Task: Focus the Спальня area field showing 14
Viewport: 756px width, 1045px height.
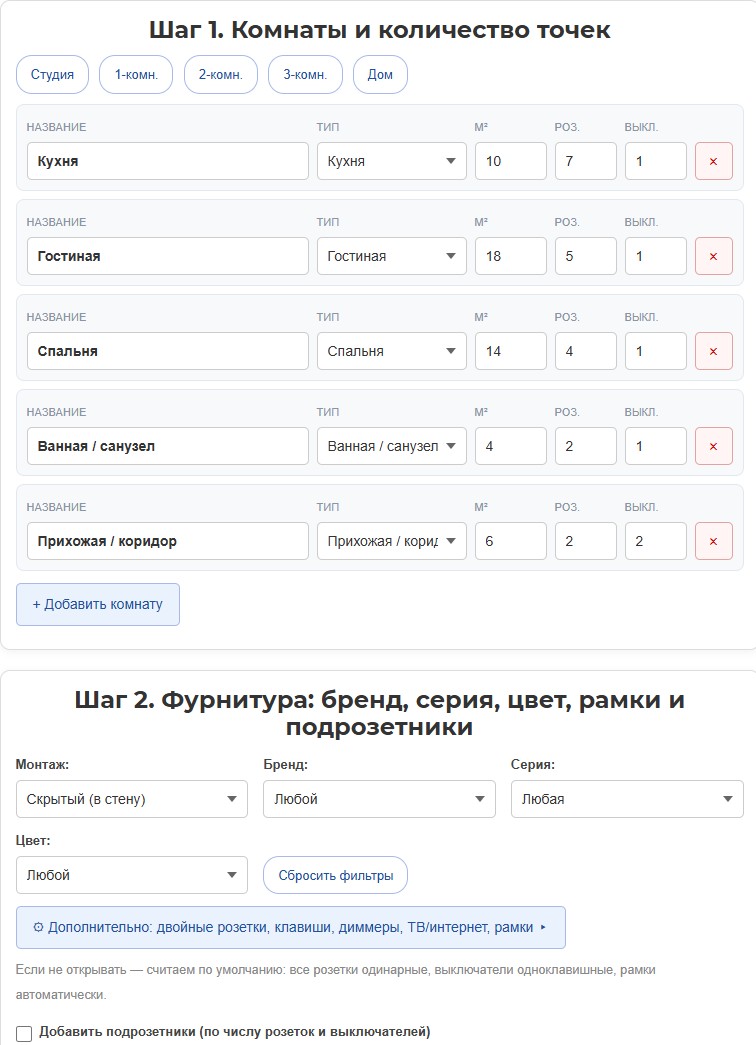Action: 511,351
